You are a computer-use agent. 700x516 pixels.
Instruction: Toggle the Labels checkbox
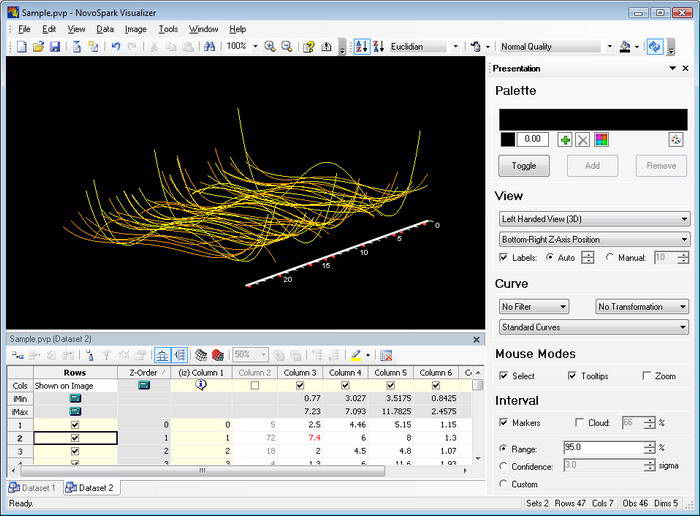coord(504,258)
